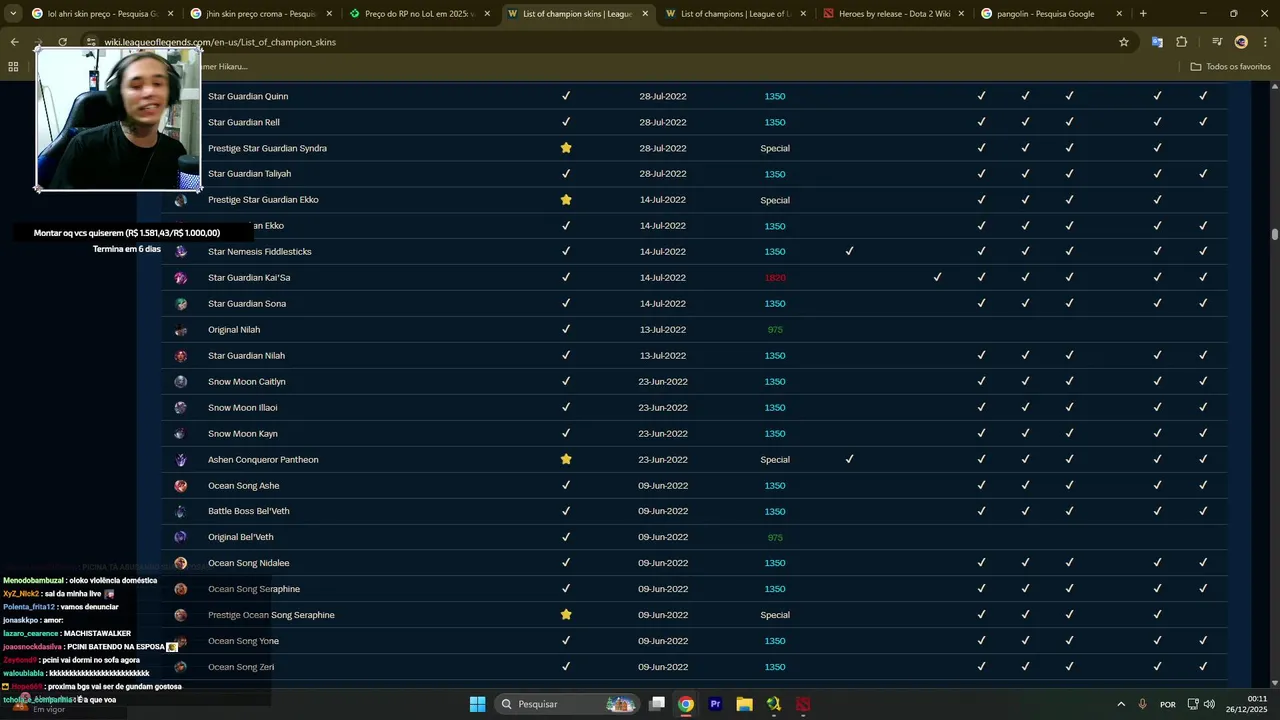Open the Chrome three-dot menu
This screenshot has height=720, width=1280.
(1265, 42)
